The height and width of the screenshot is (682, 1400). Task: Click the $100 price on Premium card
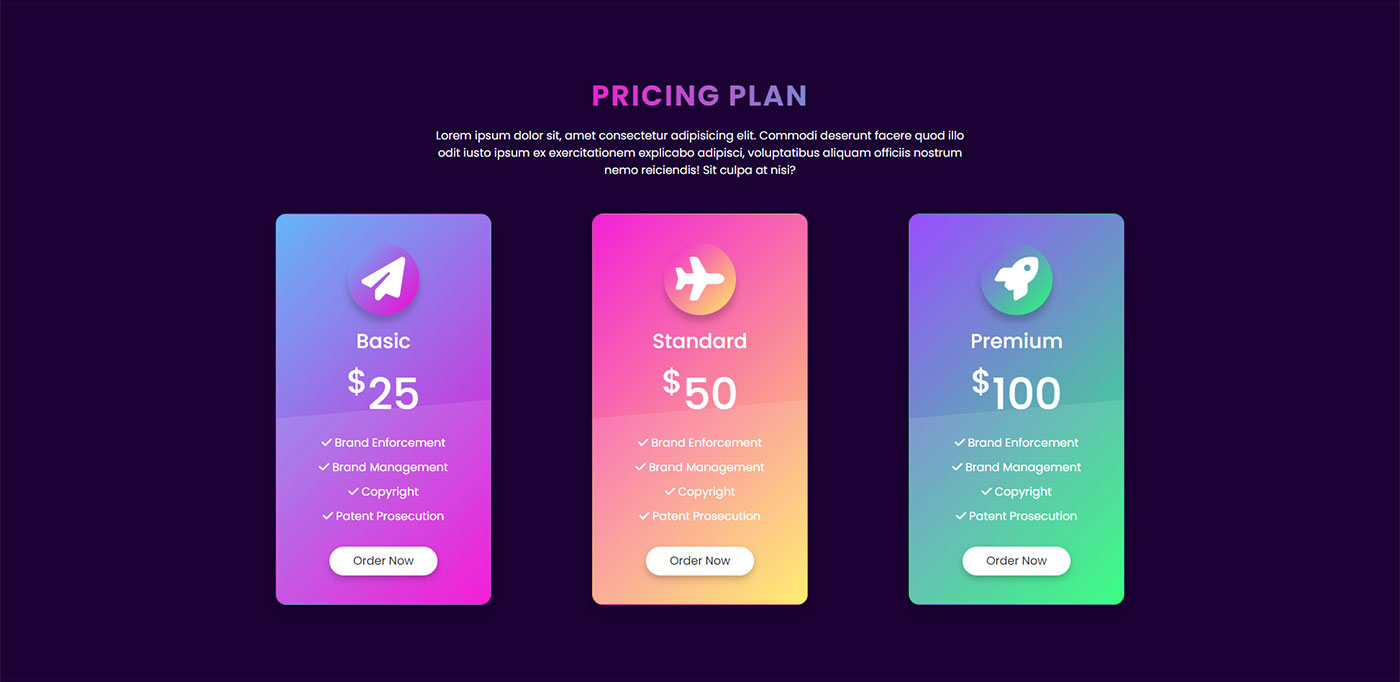[x=1016, y=390]
